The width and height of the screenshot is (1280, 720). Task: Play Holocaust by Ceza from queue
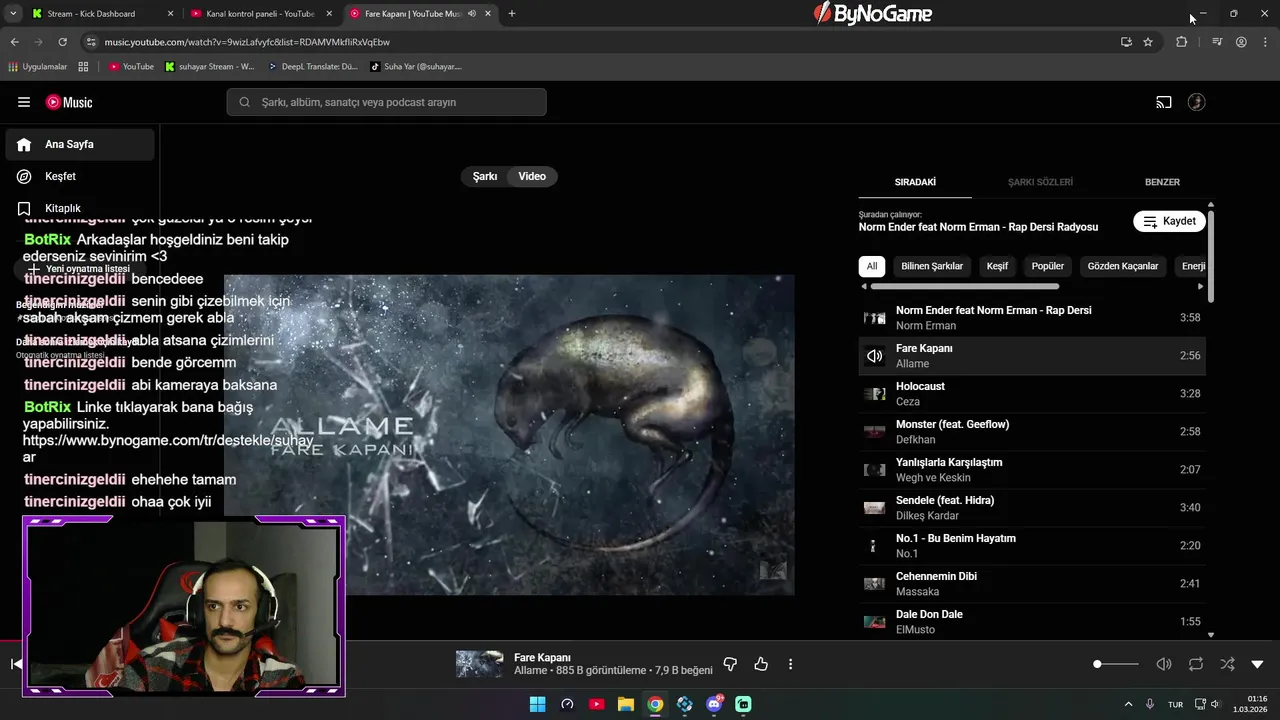pos(1032,394)
